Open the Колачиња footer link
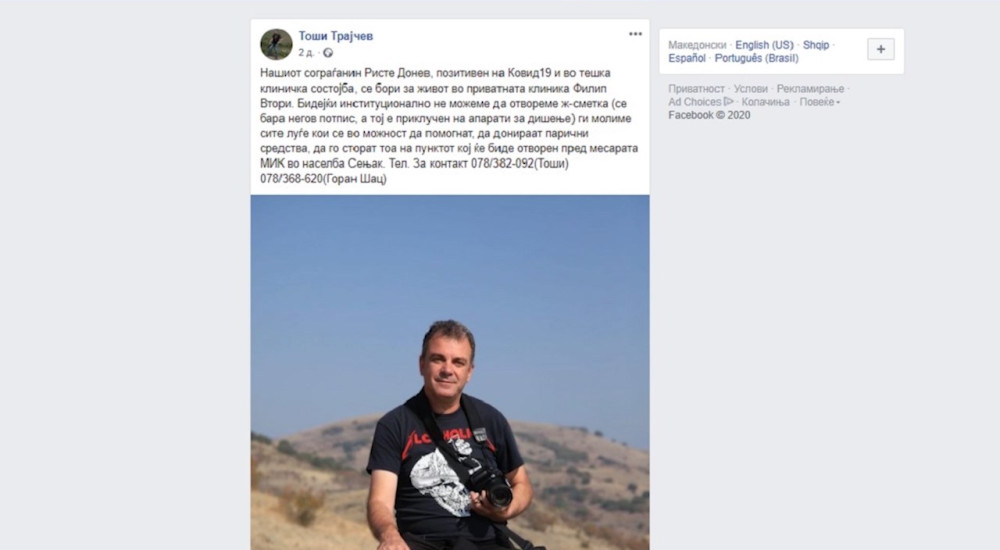 [x=765, y=101]
